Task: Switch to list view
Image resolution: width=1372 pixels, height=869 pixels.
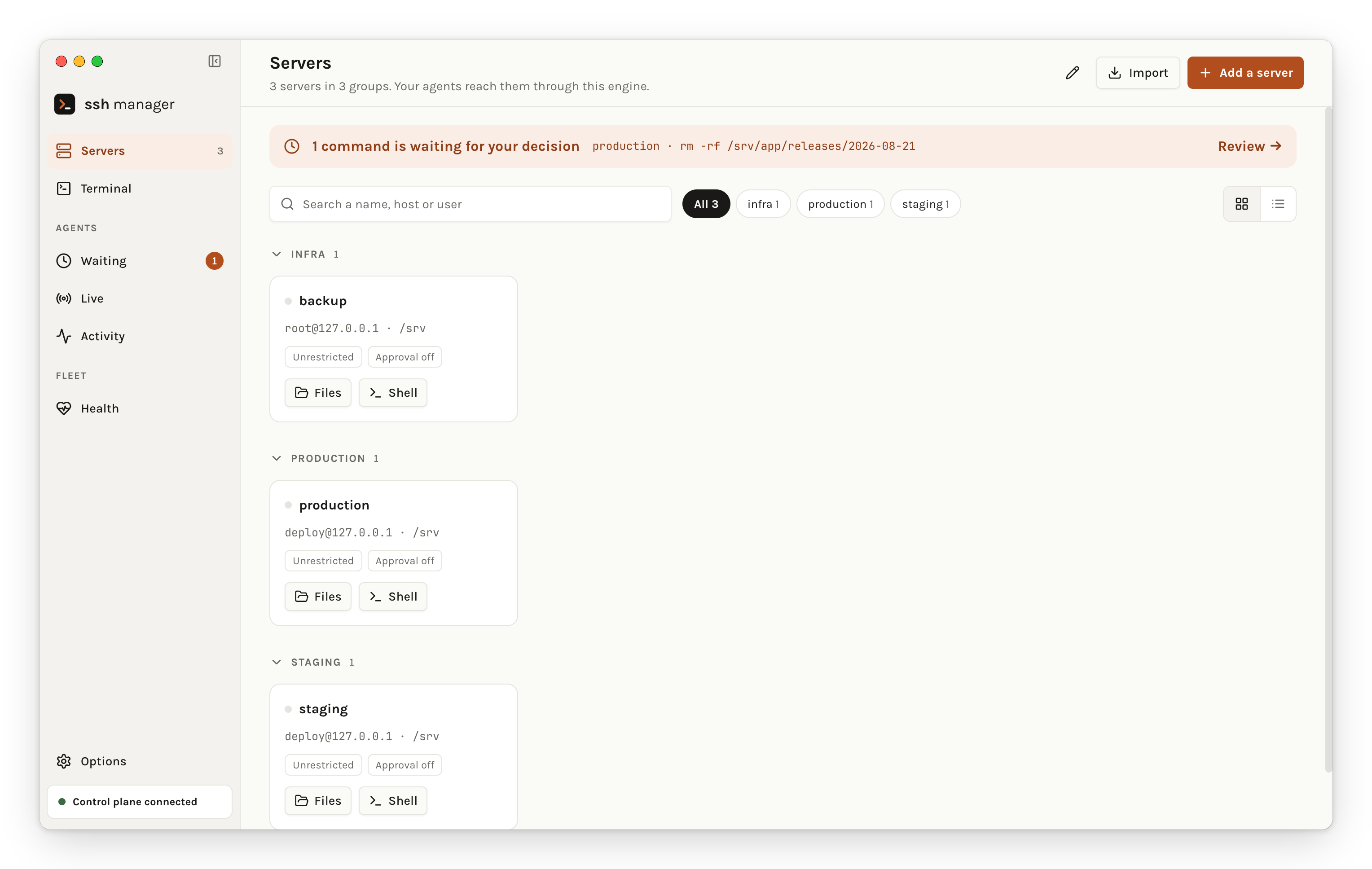Action: pyautogui.click(x=1278, y=204)
